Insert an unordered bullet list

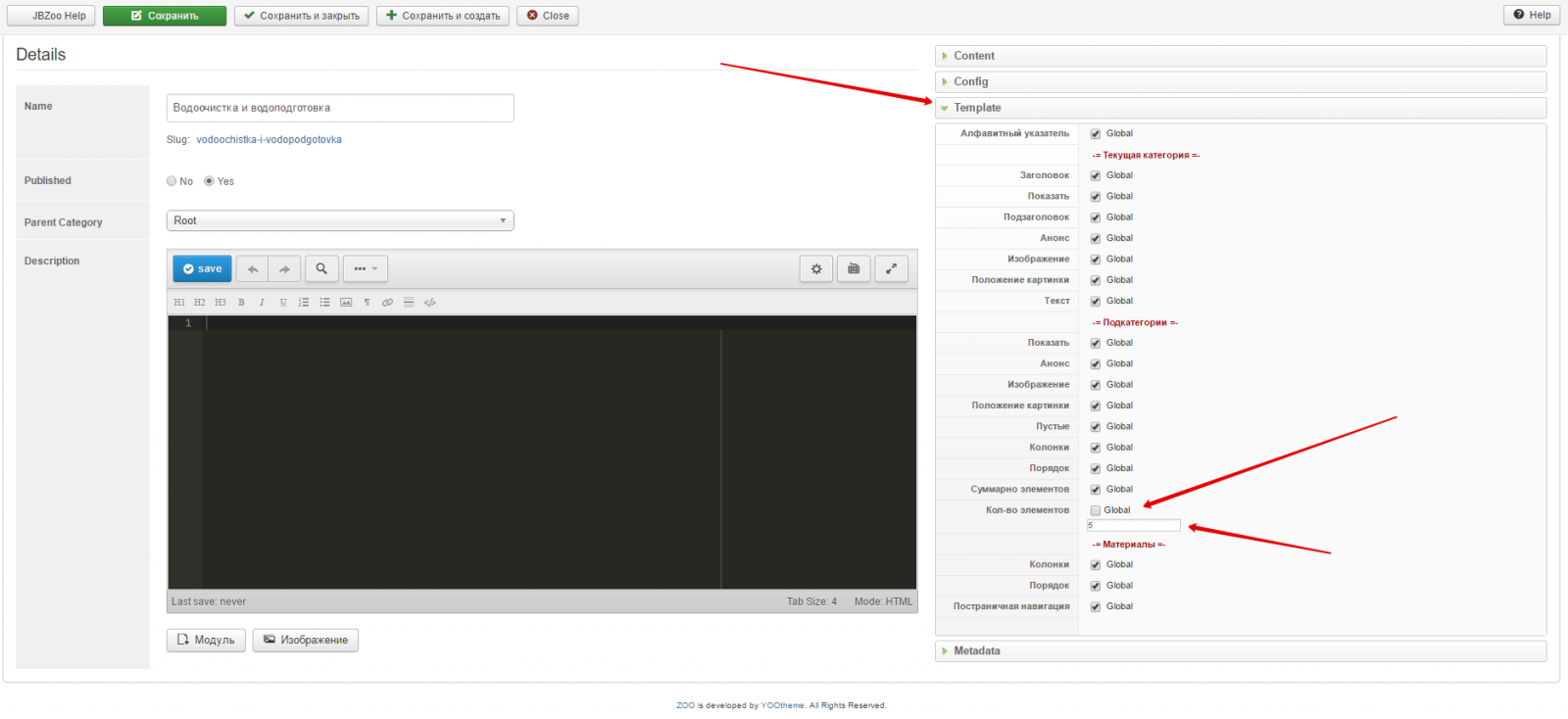(x=324, y=303)
